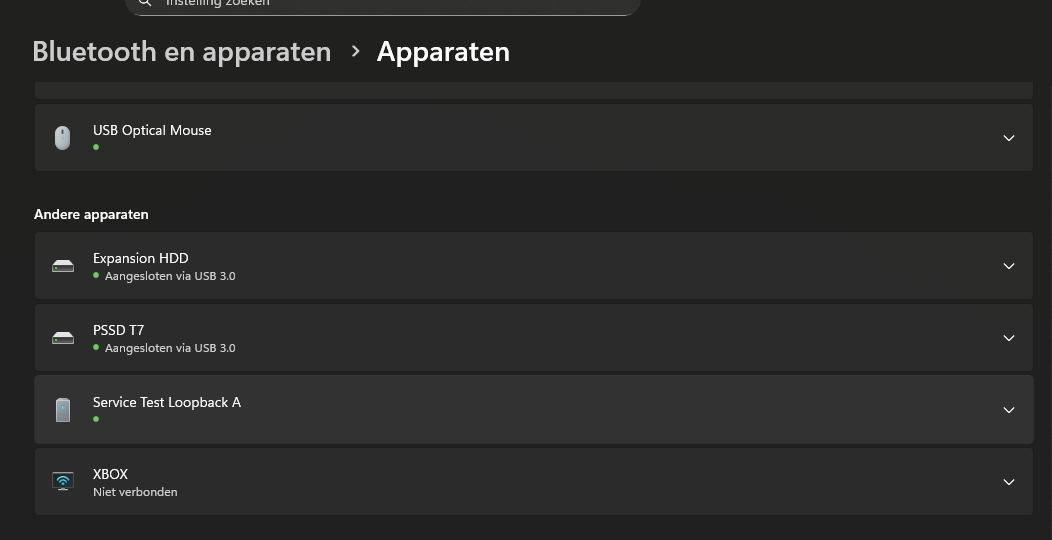
Task: Select the USB Optical Mouse label
Action: click(152, 130)
